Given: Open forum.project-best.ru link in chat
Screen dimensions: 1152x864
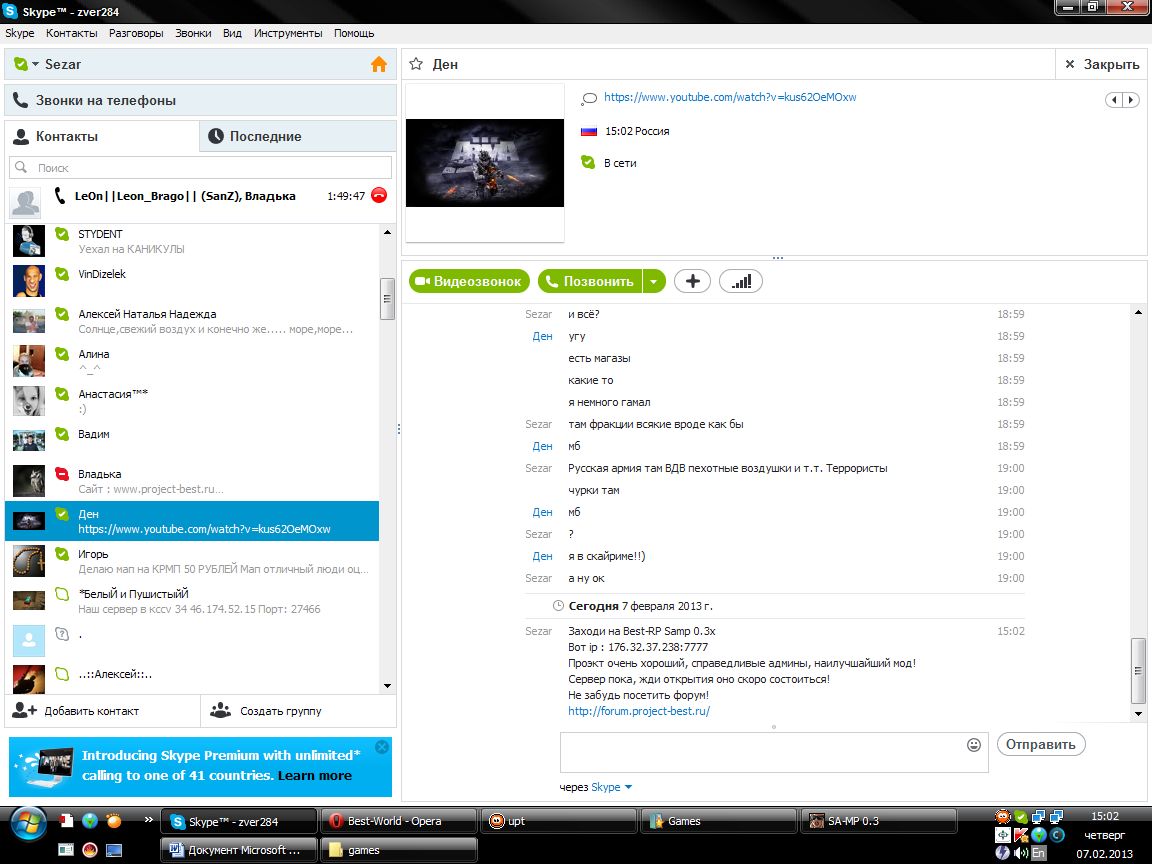Looking at the screenshot, I should (639, 711).
